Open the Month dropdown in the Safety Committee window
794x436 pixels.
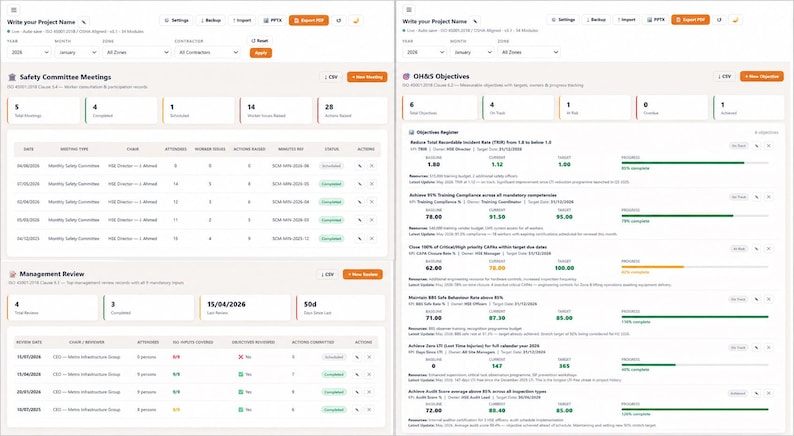[76, 52]
